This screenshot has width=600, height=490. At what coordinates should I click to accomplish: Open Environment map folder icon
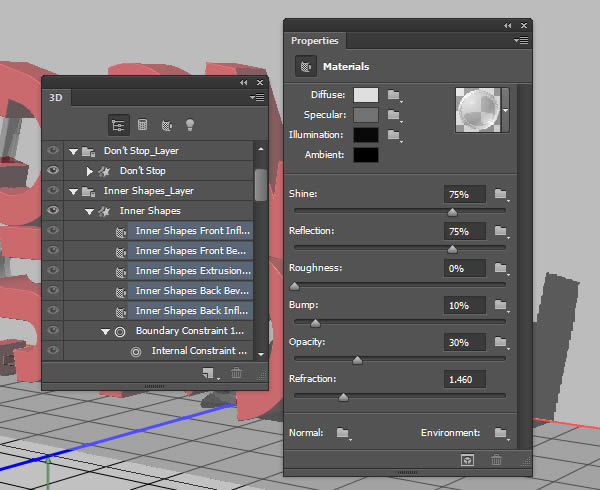coord(501,433)
